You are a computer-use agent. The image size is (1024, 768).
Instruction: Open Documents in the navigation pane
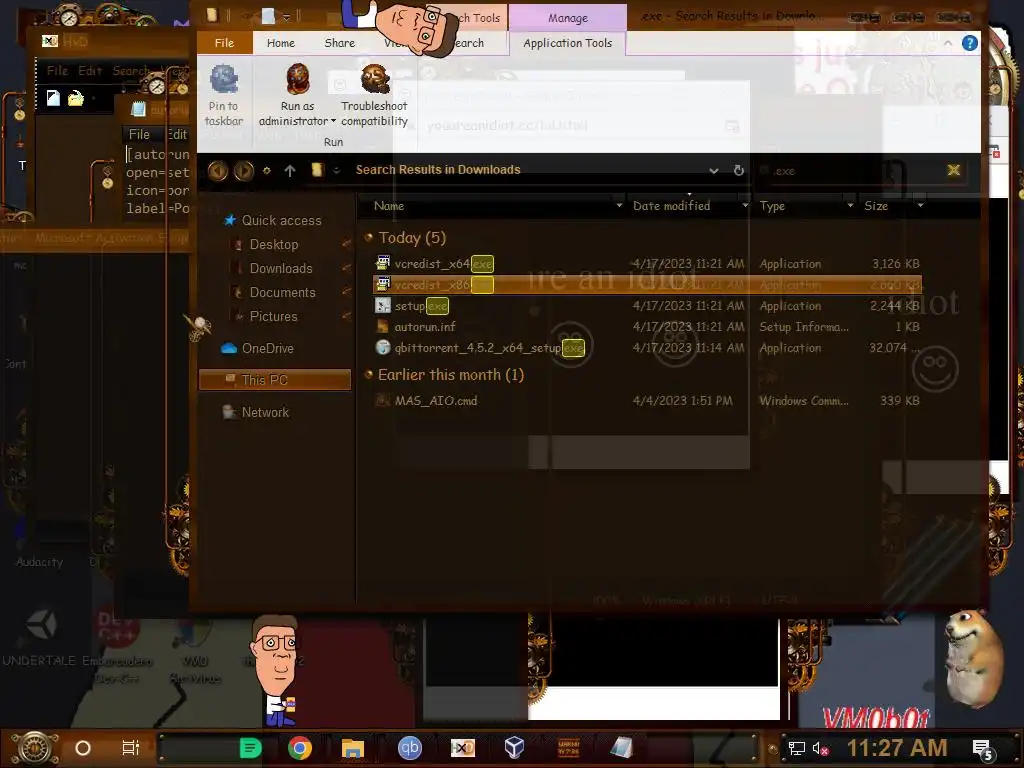(x=282, y=293)
